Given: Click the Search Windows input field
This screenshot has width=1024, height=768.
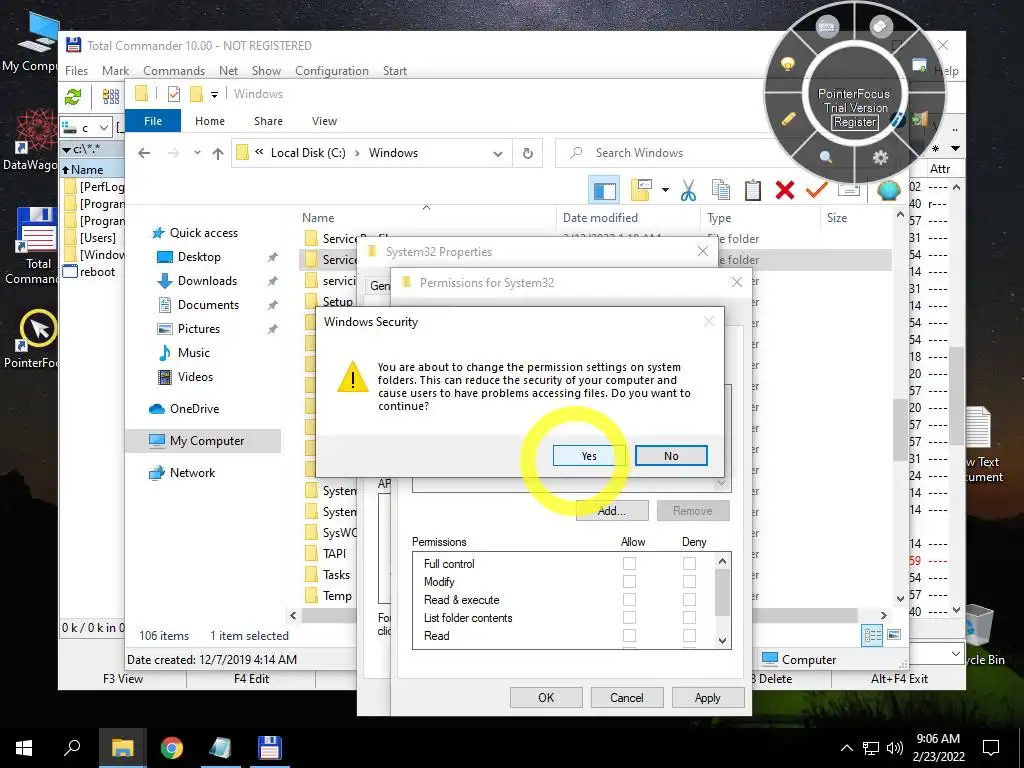Looking at the screenshot, I should click(666, 153).
